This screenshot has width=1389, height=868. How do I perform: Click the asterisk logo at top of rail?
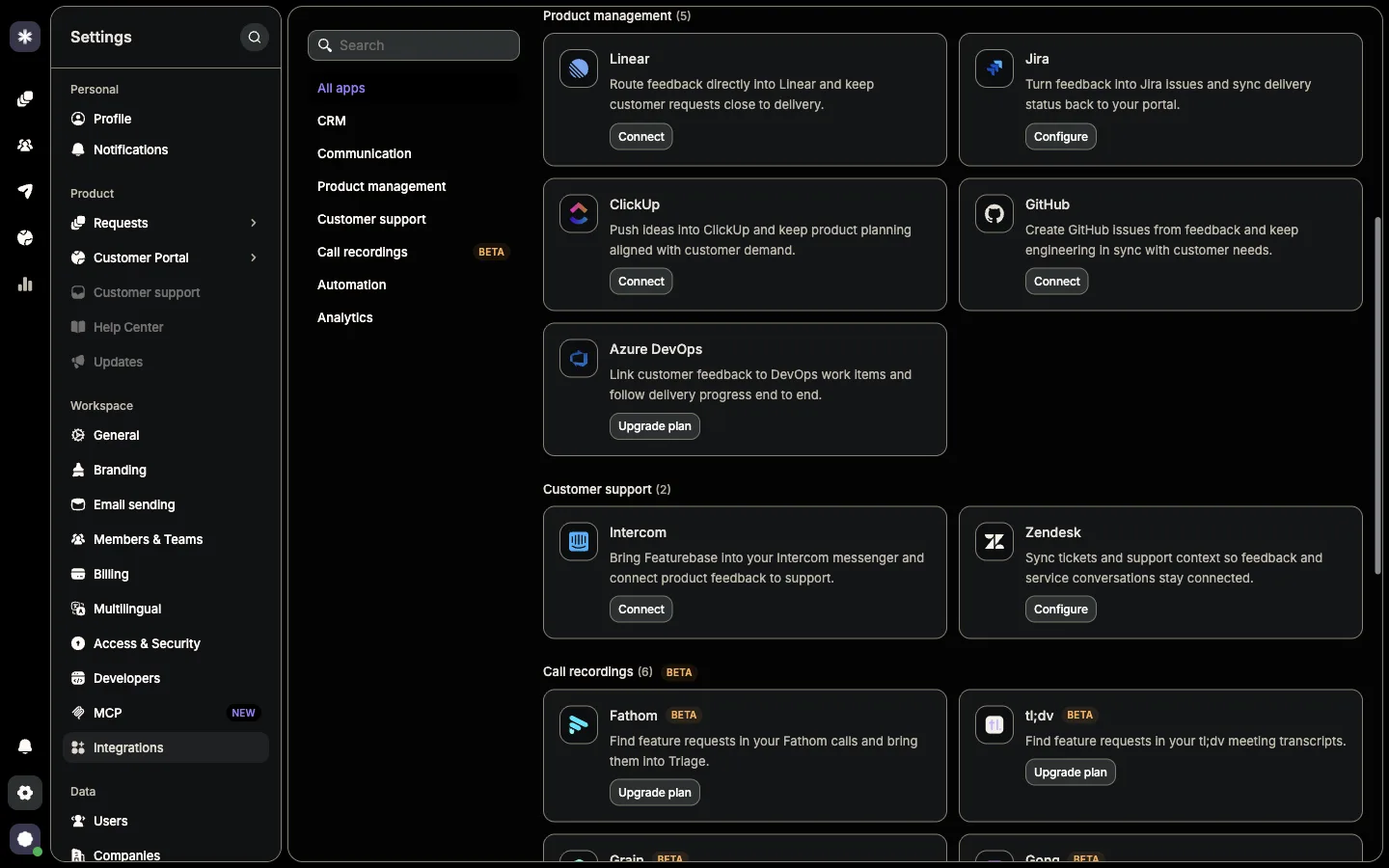(25, 37)
